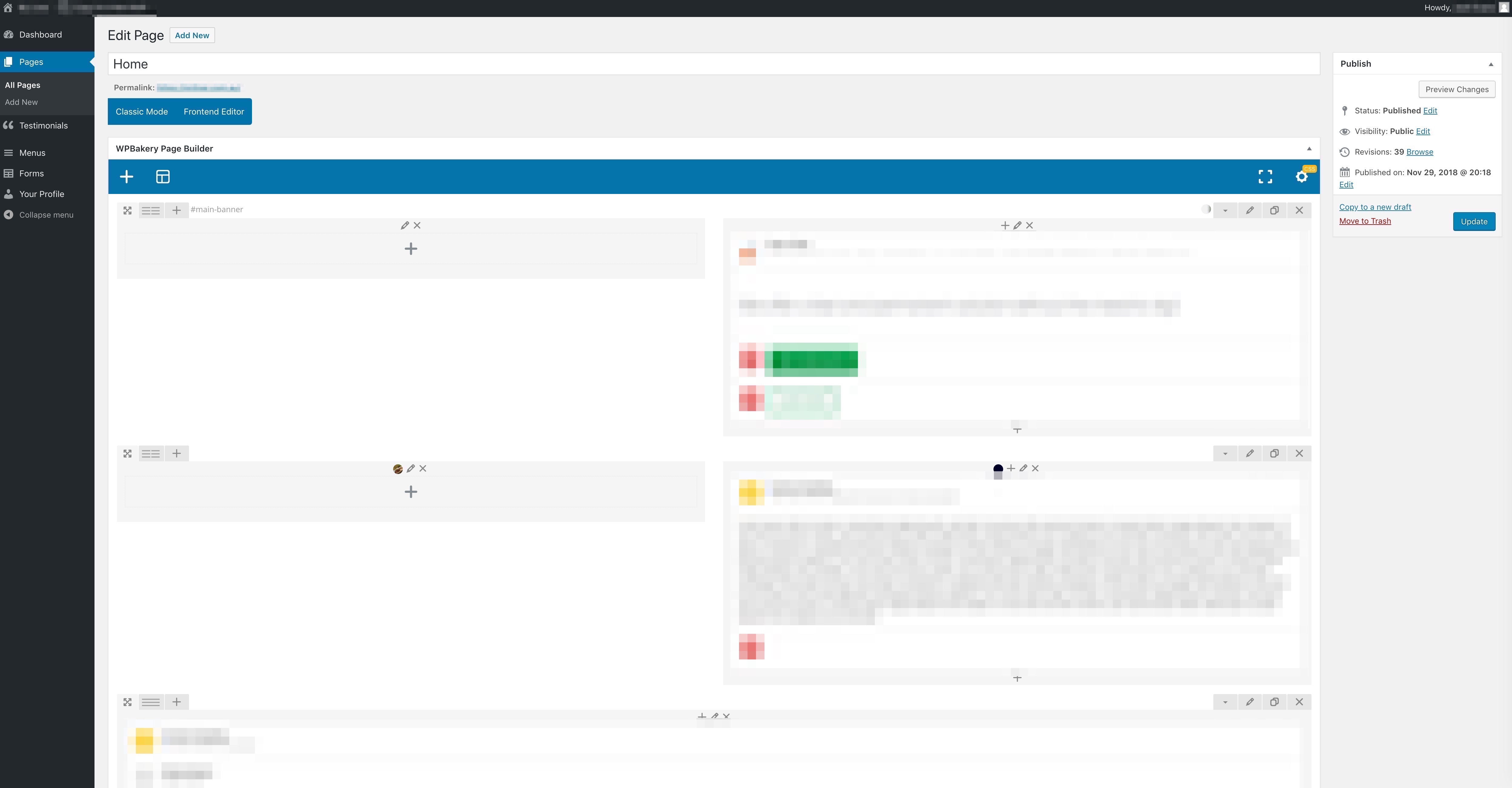Image resolution: width=1512 pixels, height=788 pixels.
Task: Click the Add Element plus in blue toolbar
Action: click(126, 177)
